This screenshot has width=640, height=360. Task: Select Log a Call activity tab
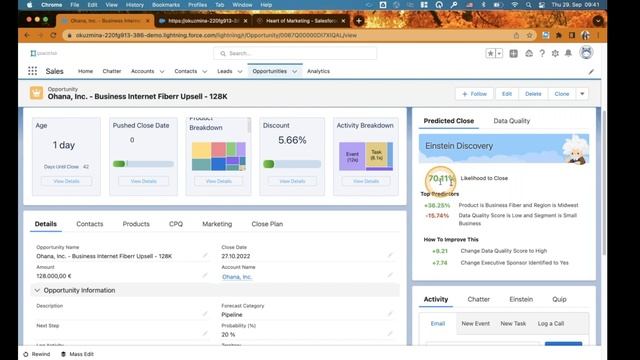click(x=551, y=323)
